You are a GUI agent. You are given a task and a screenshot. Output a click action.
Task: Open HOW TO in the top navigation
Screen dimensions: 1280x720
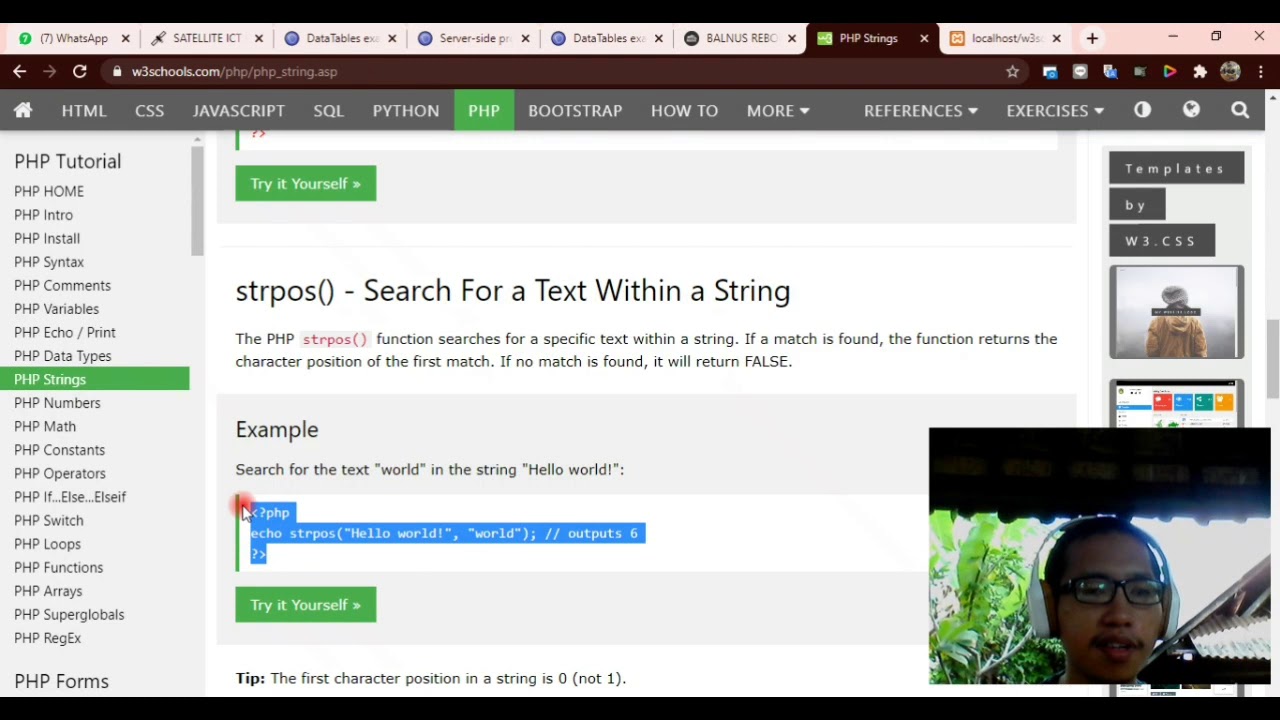click(x=684, y=110)
